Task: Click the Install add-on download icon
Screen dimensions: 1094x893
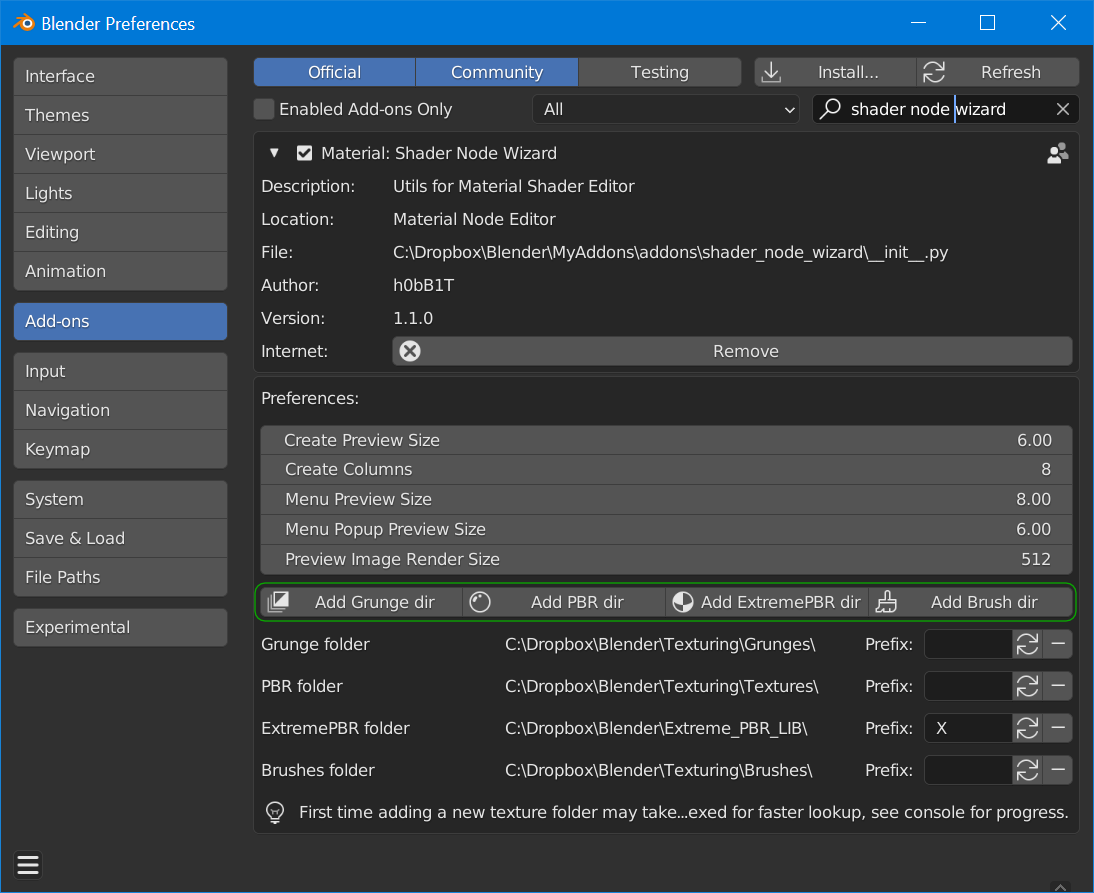Action: [x=771, y=72]
